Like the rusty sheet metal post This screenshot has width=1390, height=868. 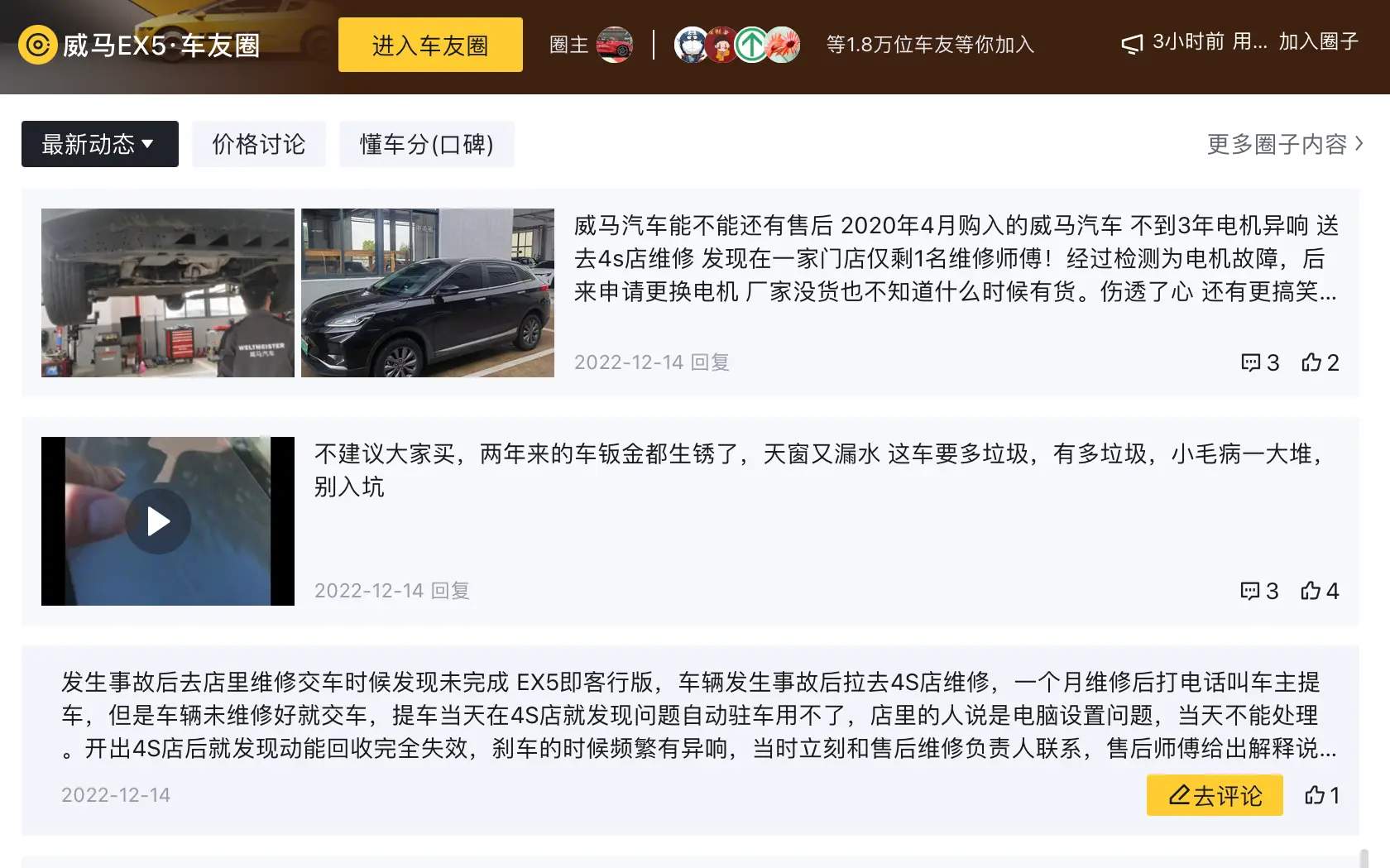1320,591
